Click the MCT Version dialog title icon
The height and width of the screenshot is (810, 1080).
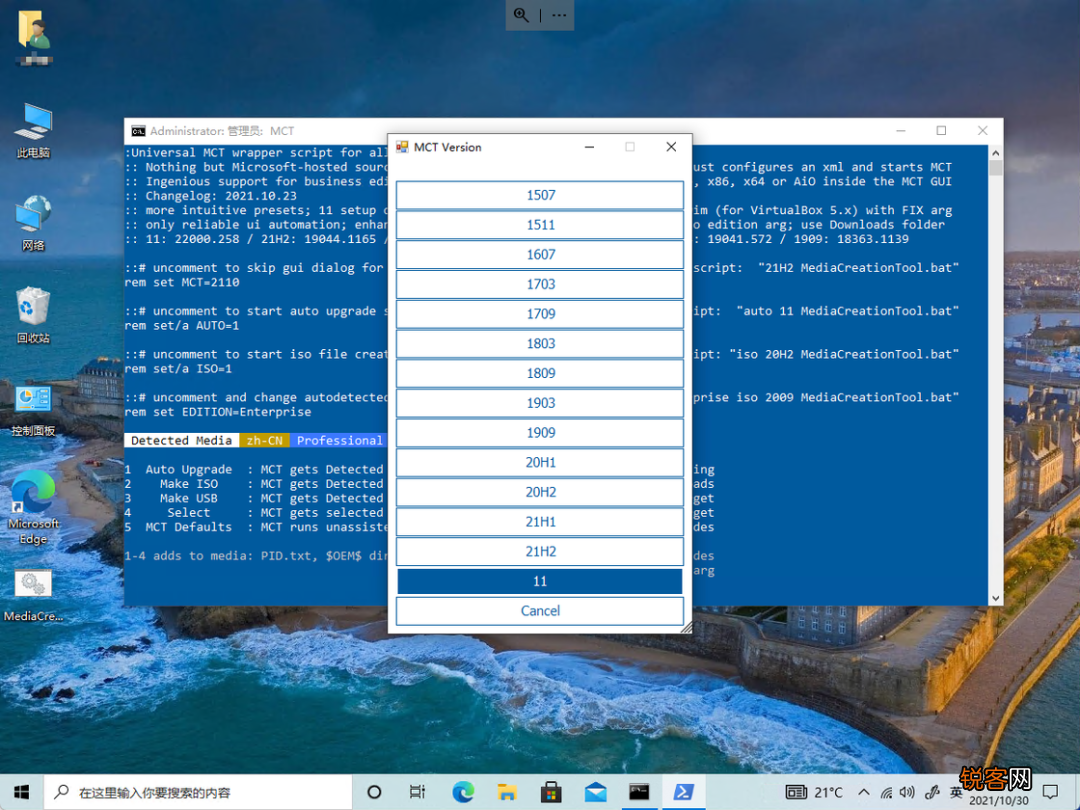(402, 147)
